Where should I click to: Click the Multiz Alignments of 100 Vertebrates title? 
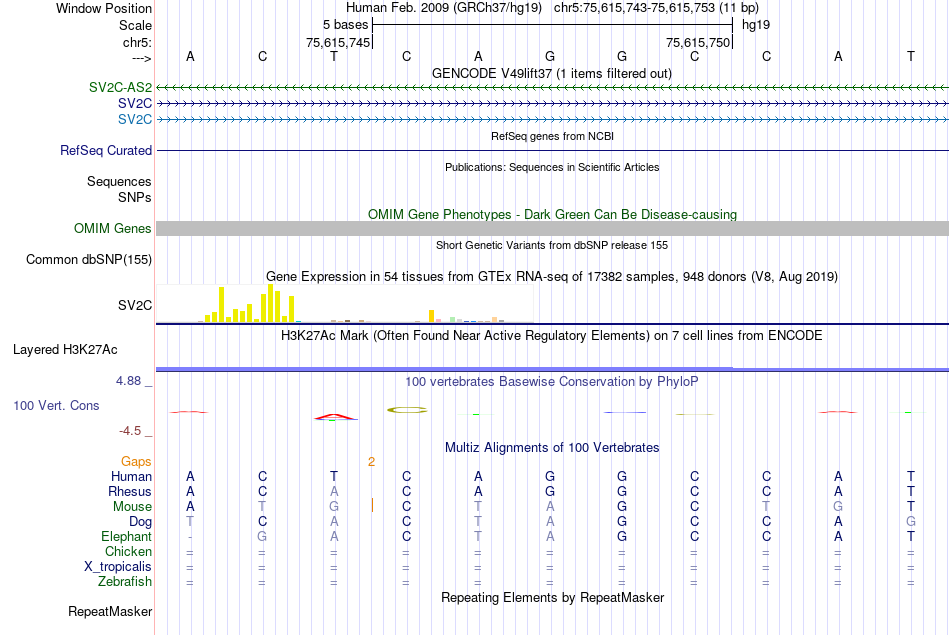click(552, 448)
